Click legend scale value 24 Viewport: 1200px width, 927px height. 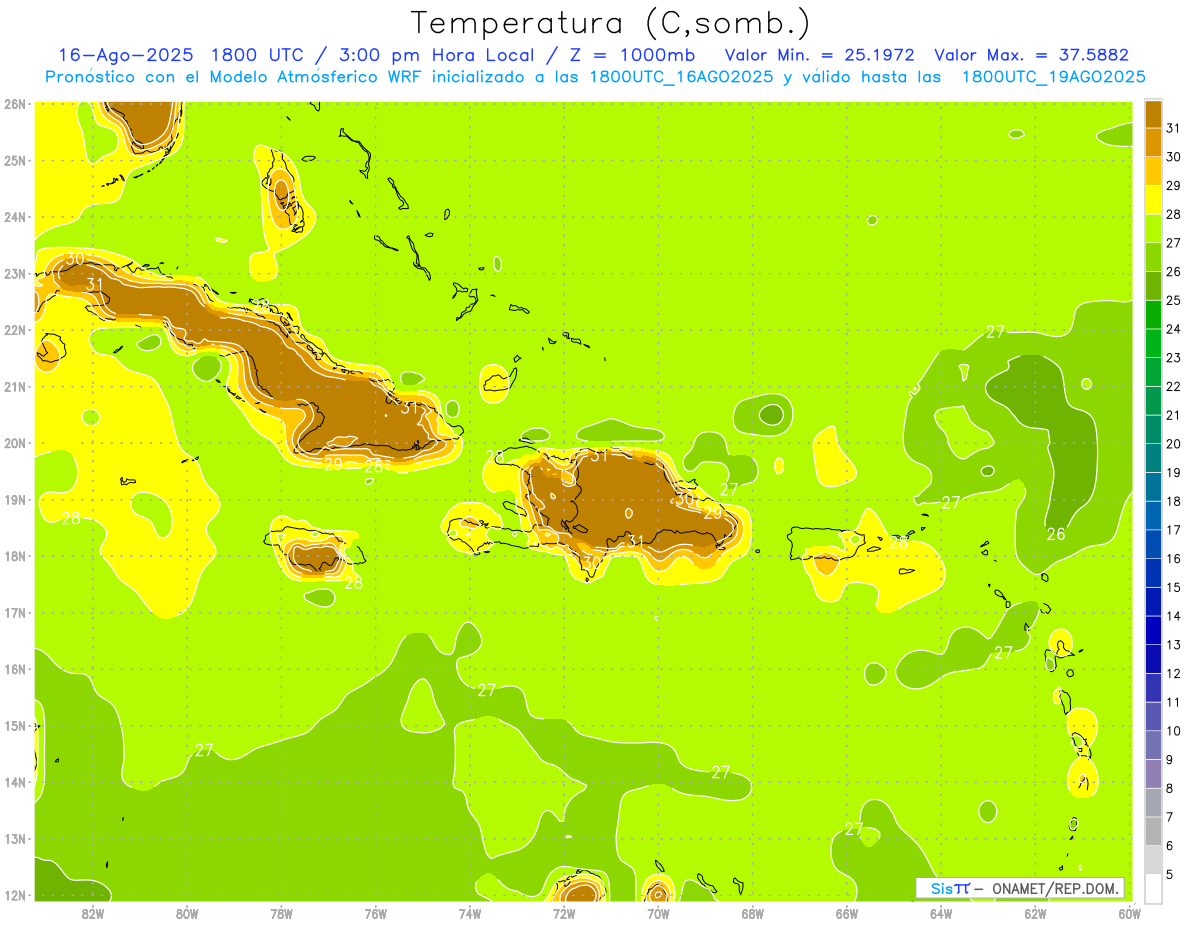1173,328
